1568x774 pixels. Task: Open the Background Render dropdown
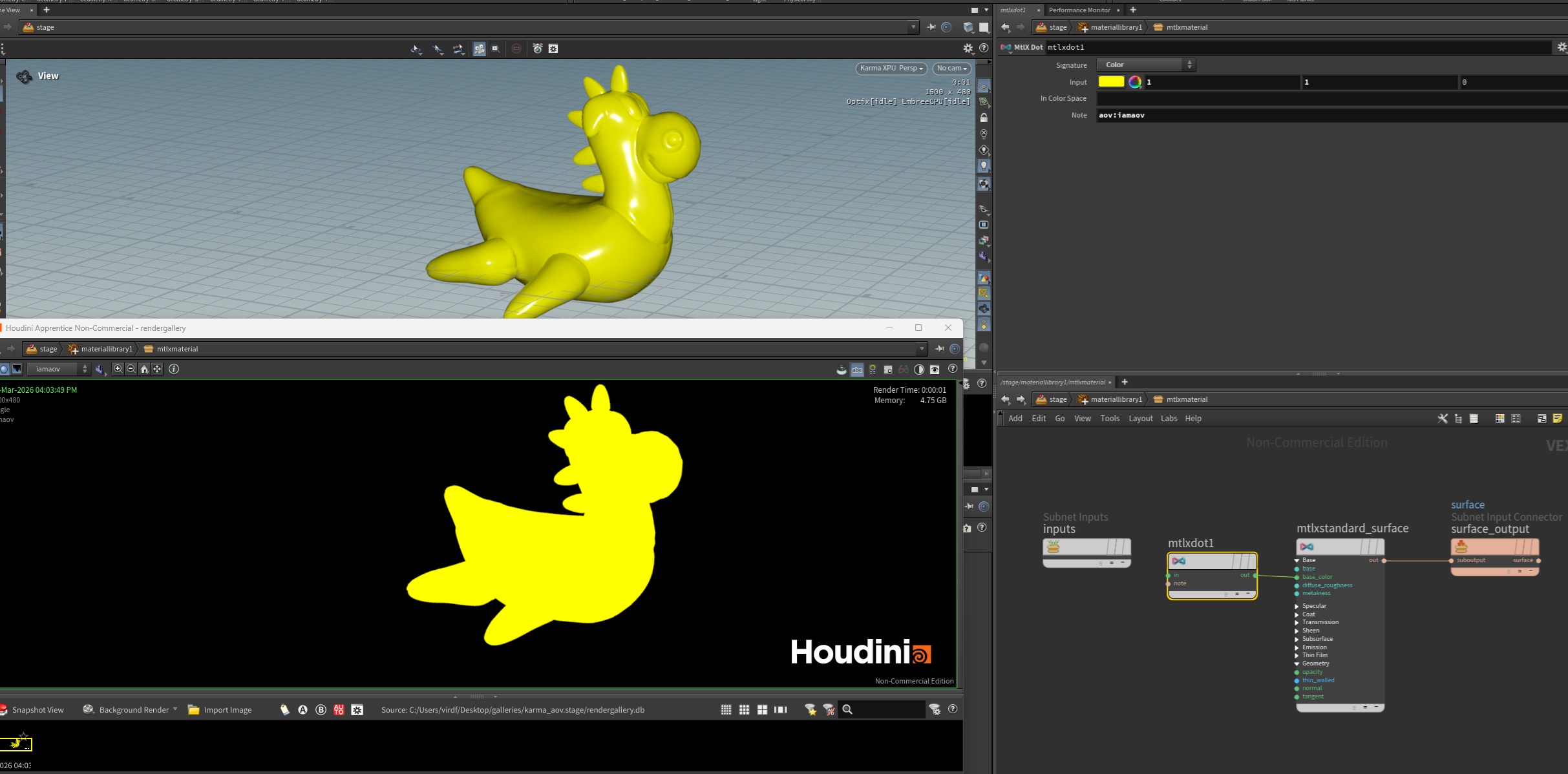(x=175, y=709)
